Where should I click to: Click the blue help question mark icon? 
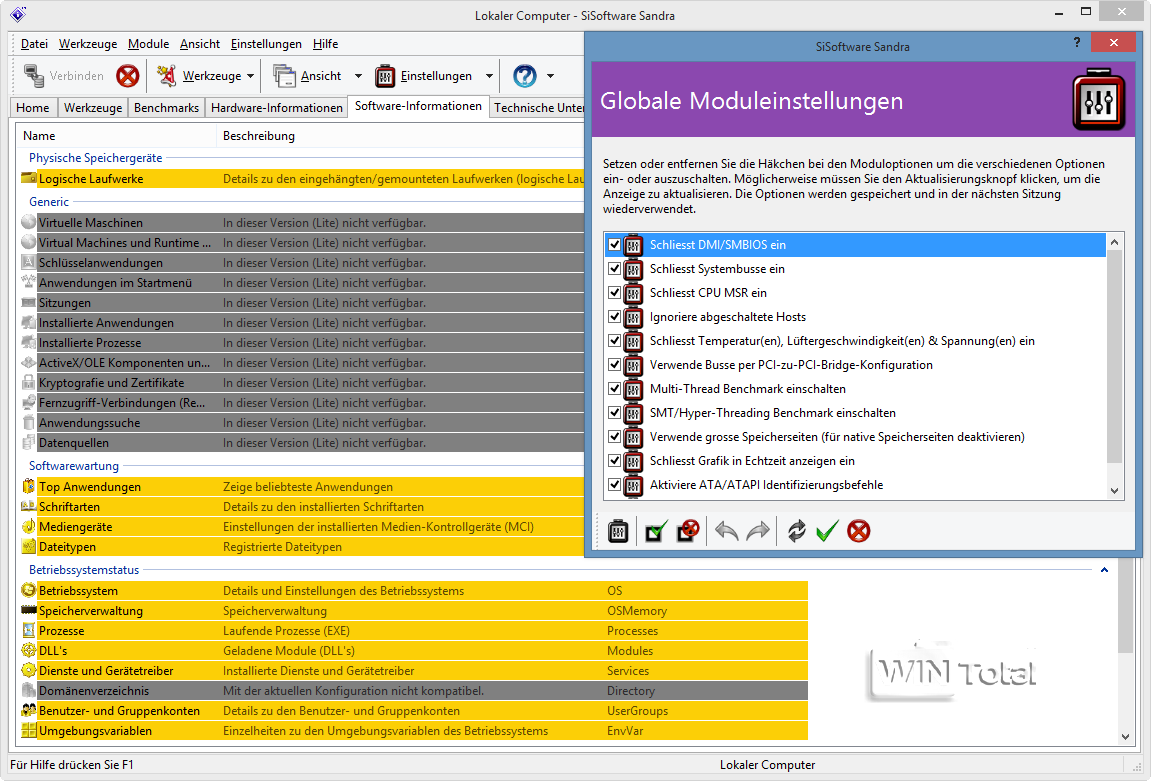point(524,76)
